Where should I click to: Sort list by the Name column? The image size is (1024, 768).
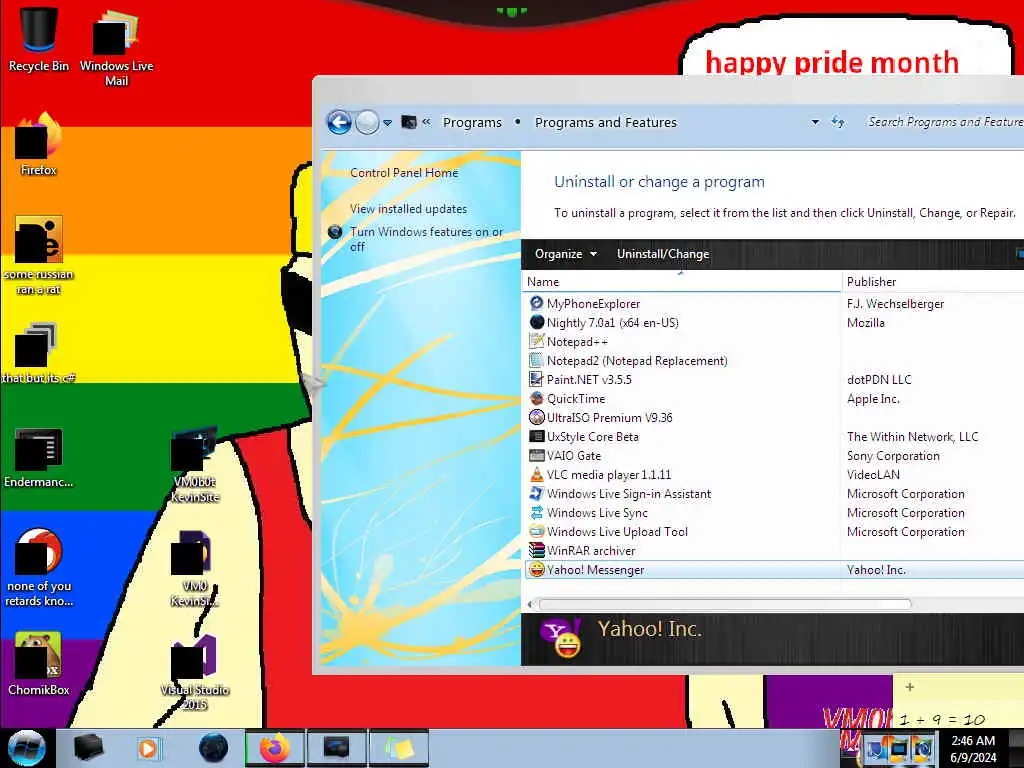[x=682, y=281]
